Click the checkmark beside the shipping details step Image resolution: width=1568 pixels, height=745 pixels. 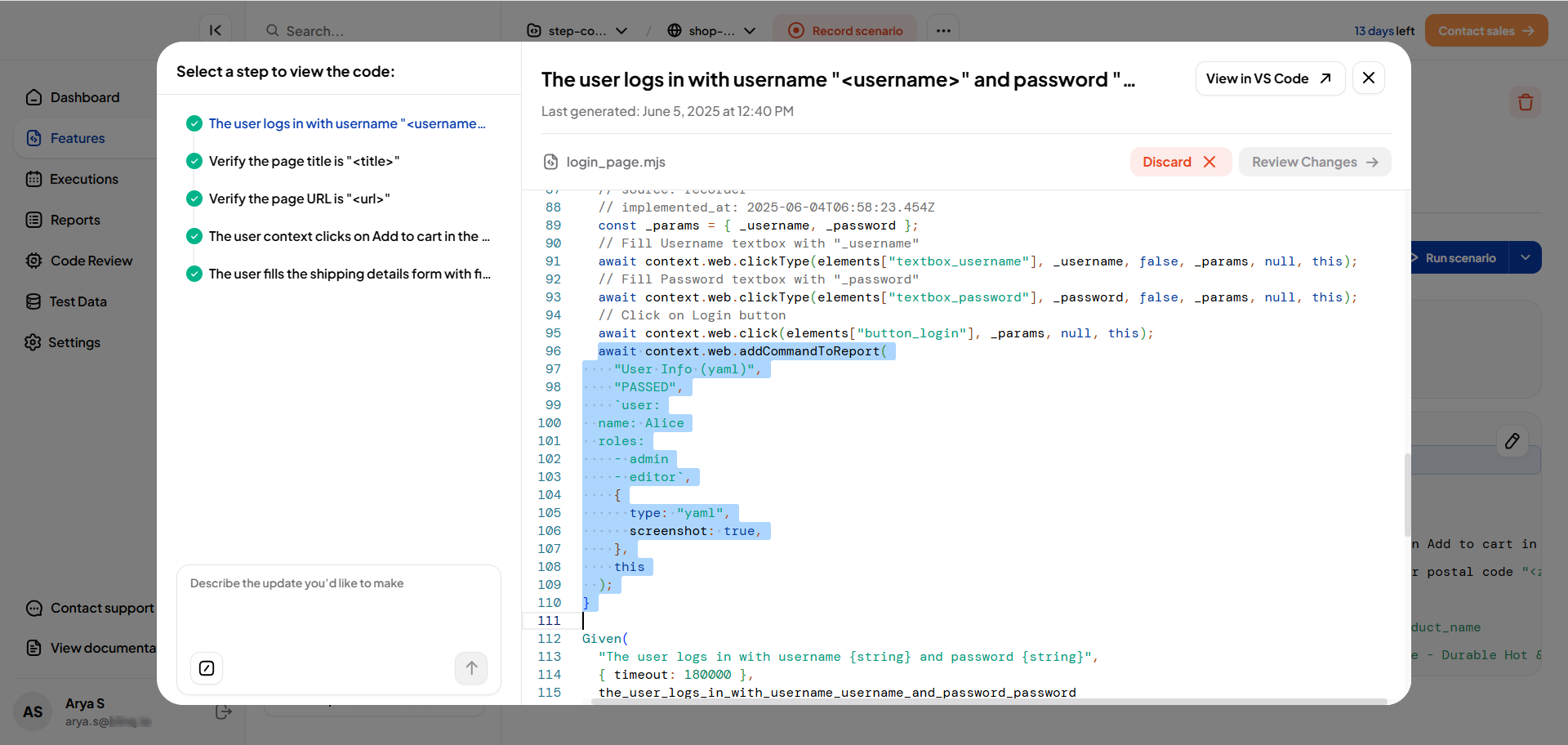(194, 274)
